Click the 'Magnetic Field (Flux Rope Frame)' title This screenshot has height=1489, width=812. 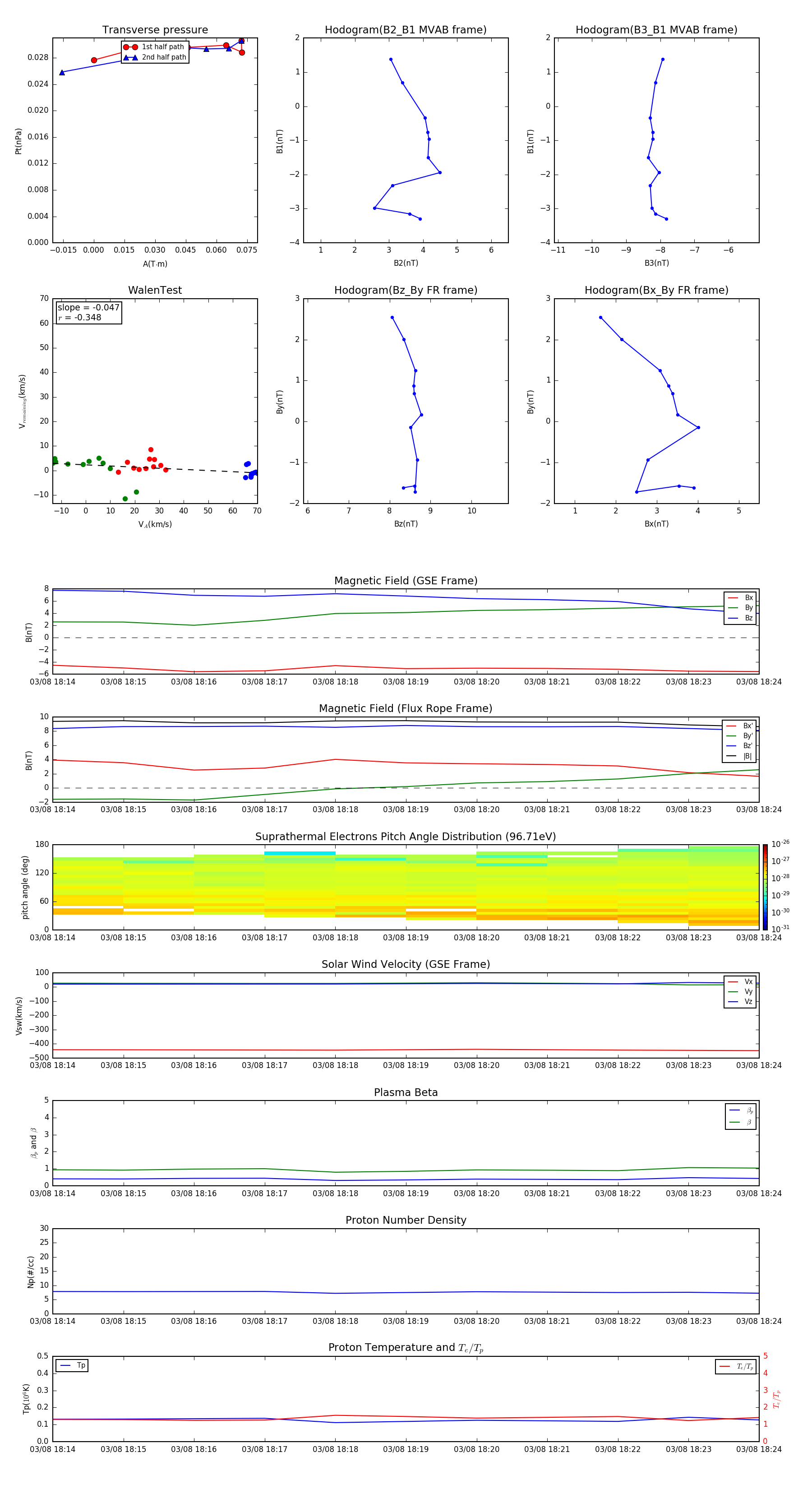[x=406, y=709]
